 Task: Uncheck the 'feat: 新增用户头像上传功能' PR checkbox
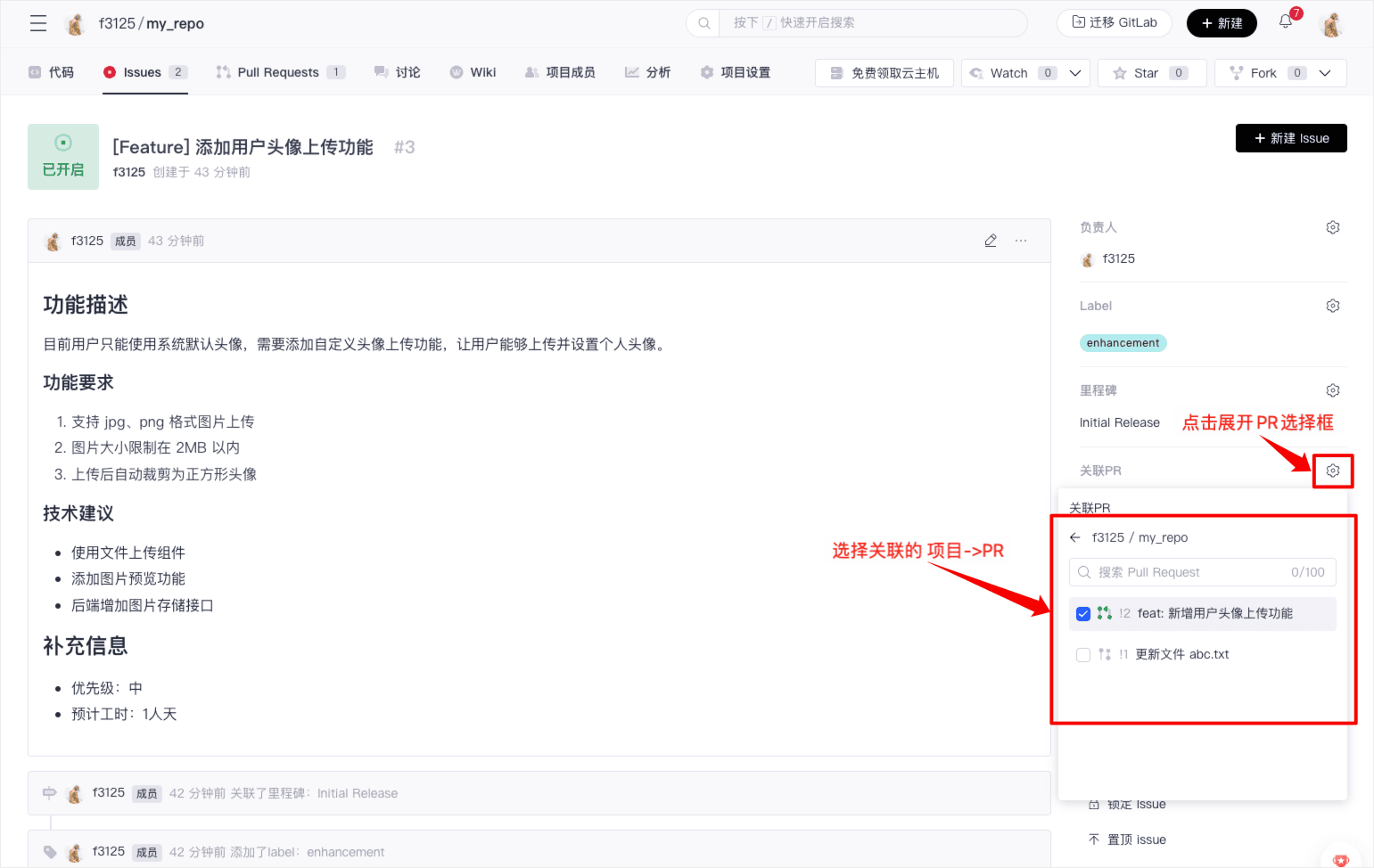(x=1083, y=614)
